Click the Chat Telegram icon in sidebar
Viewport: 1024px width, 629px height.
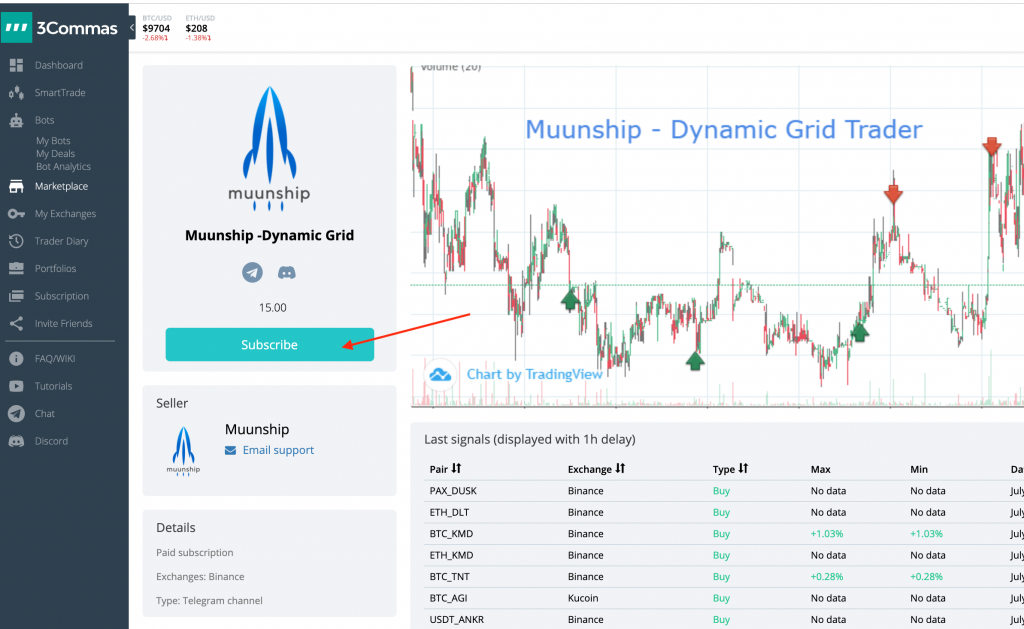point(16,413)
